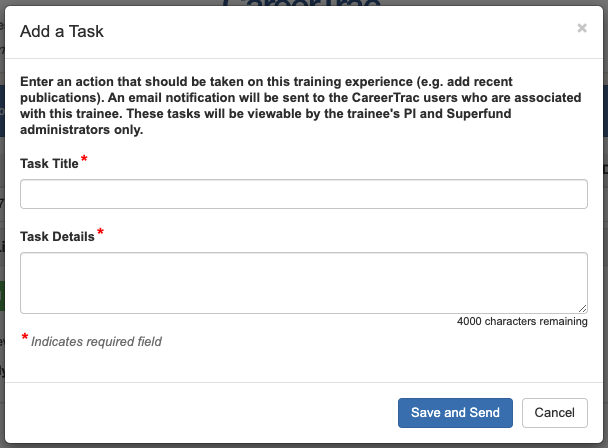This screenshot has width=608, height=448.
Task: Click the Task Title text field
Action: click(304, 194)
